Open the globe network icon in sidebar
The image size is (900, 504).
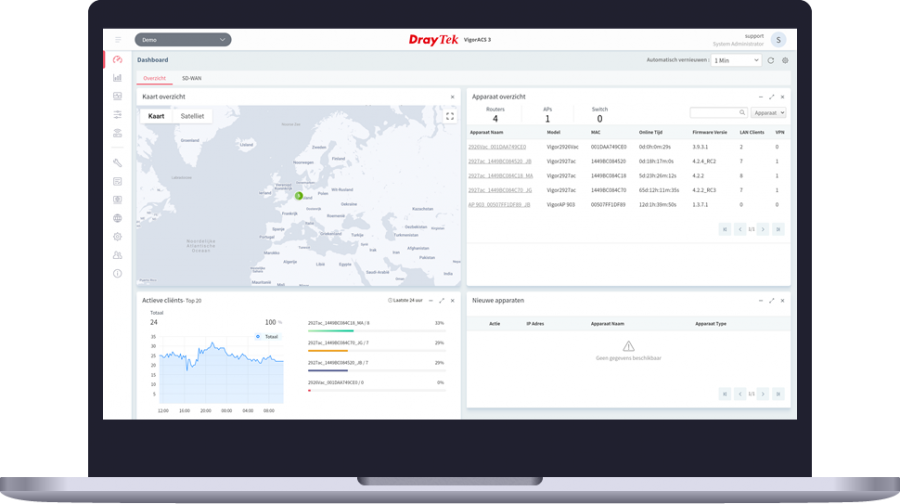118,218
